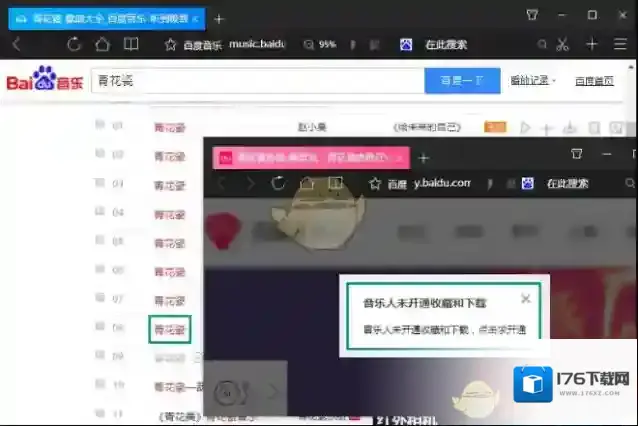Dismiss the 音乐人未开通收藏和下载 popup
This screenshot has width=638, height=426.
[x=526, y=299]
